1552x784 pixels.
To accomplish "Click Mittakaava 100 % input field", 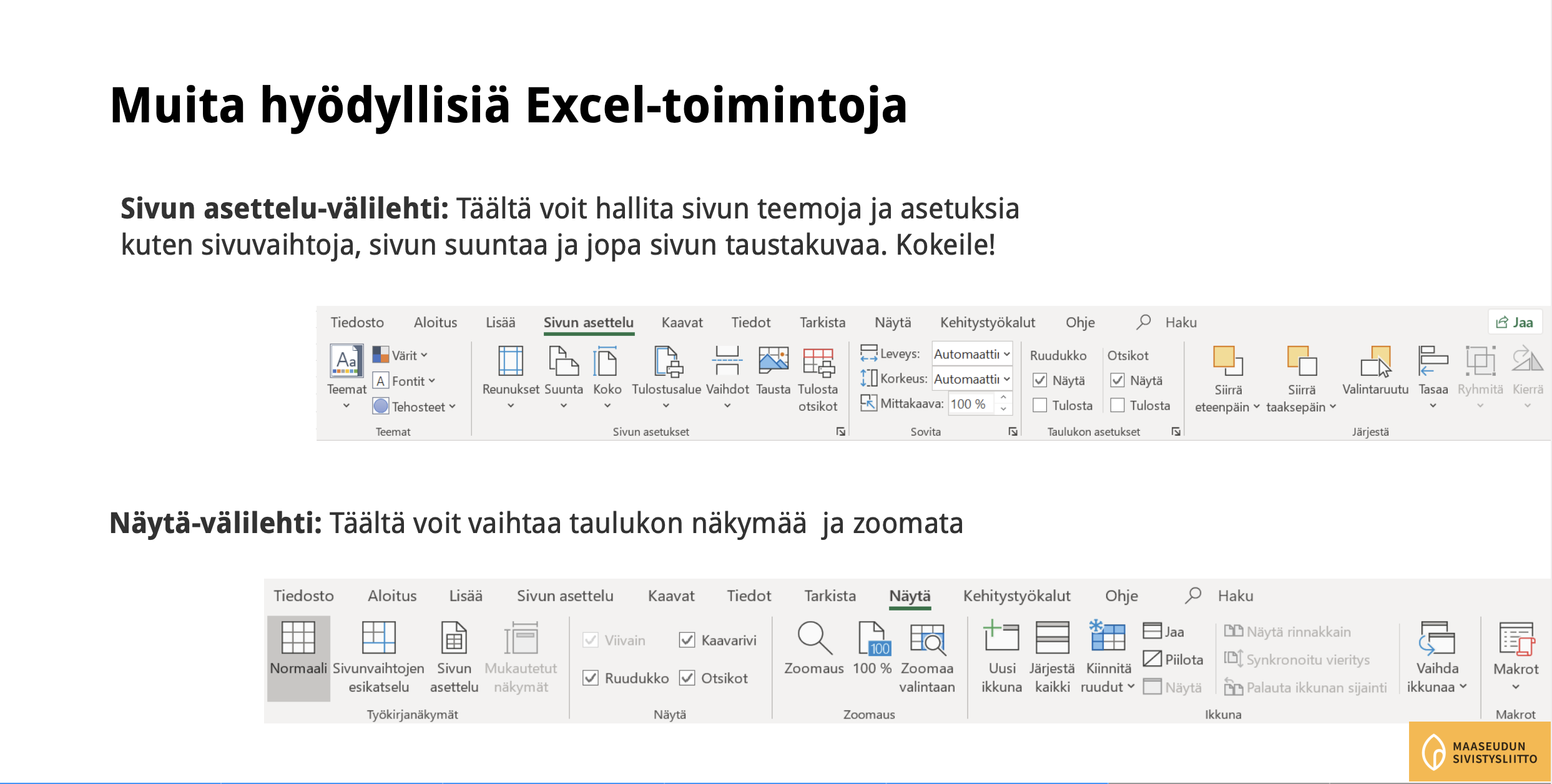I will pos(972,404).
